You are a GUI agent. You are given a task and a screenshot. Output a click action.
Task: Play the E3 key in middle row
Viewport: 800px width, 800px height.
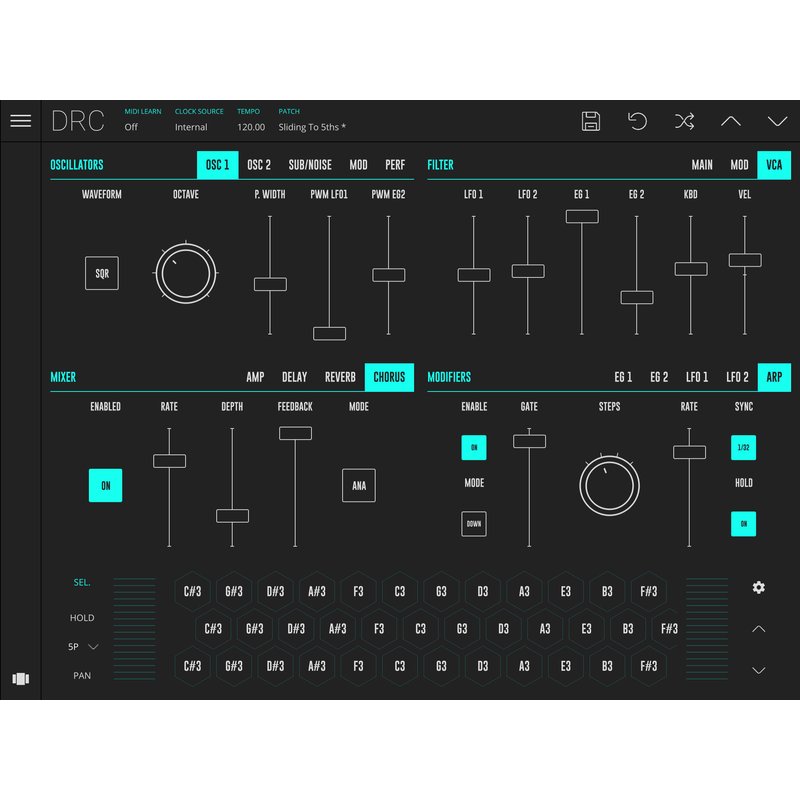[586, 629]
